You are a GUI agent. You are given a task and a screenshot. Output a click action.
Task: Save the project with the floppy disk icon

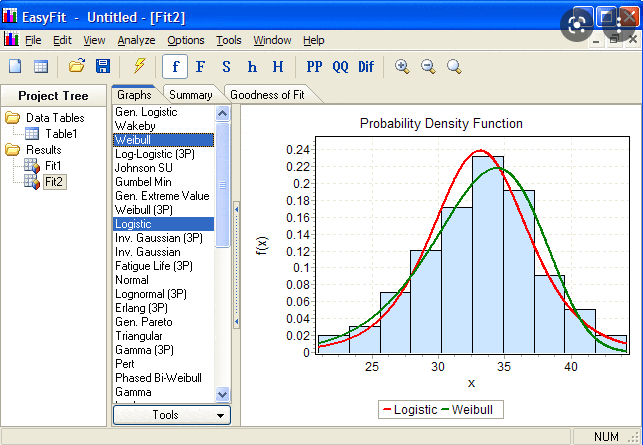coord(103,66)
